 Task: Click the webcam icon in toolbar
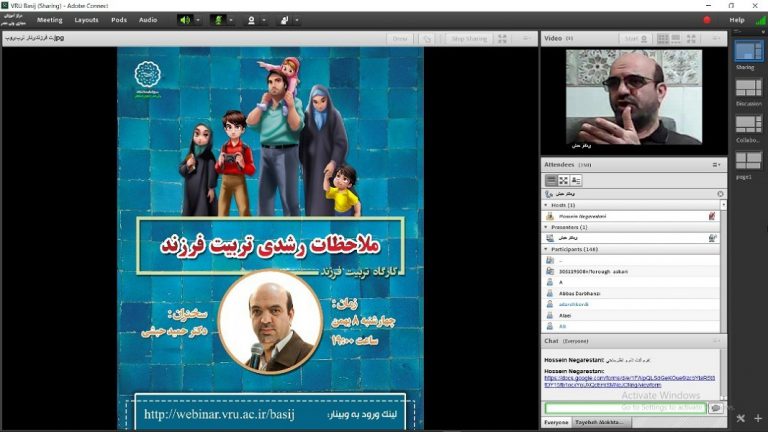click(251, 20)
